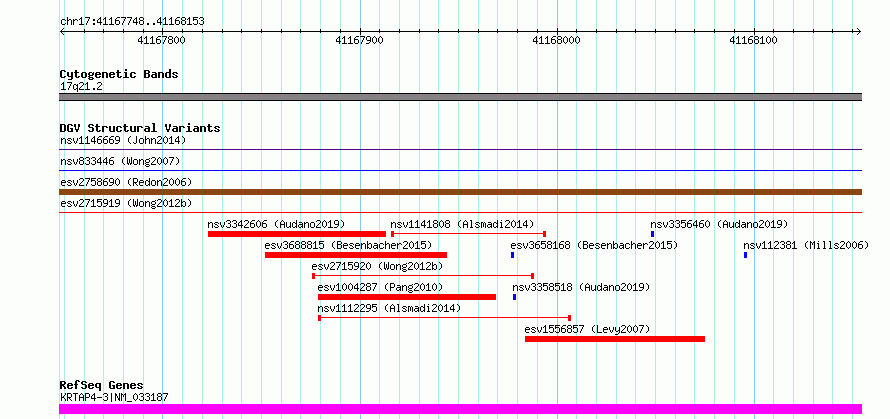This screenshot has width=890, height=419.
Task: Click the esv2715920 (Wong2012b) variant line
Action: (423, 276)
